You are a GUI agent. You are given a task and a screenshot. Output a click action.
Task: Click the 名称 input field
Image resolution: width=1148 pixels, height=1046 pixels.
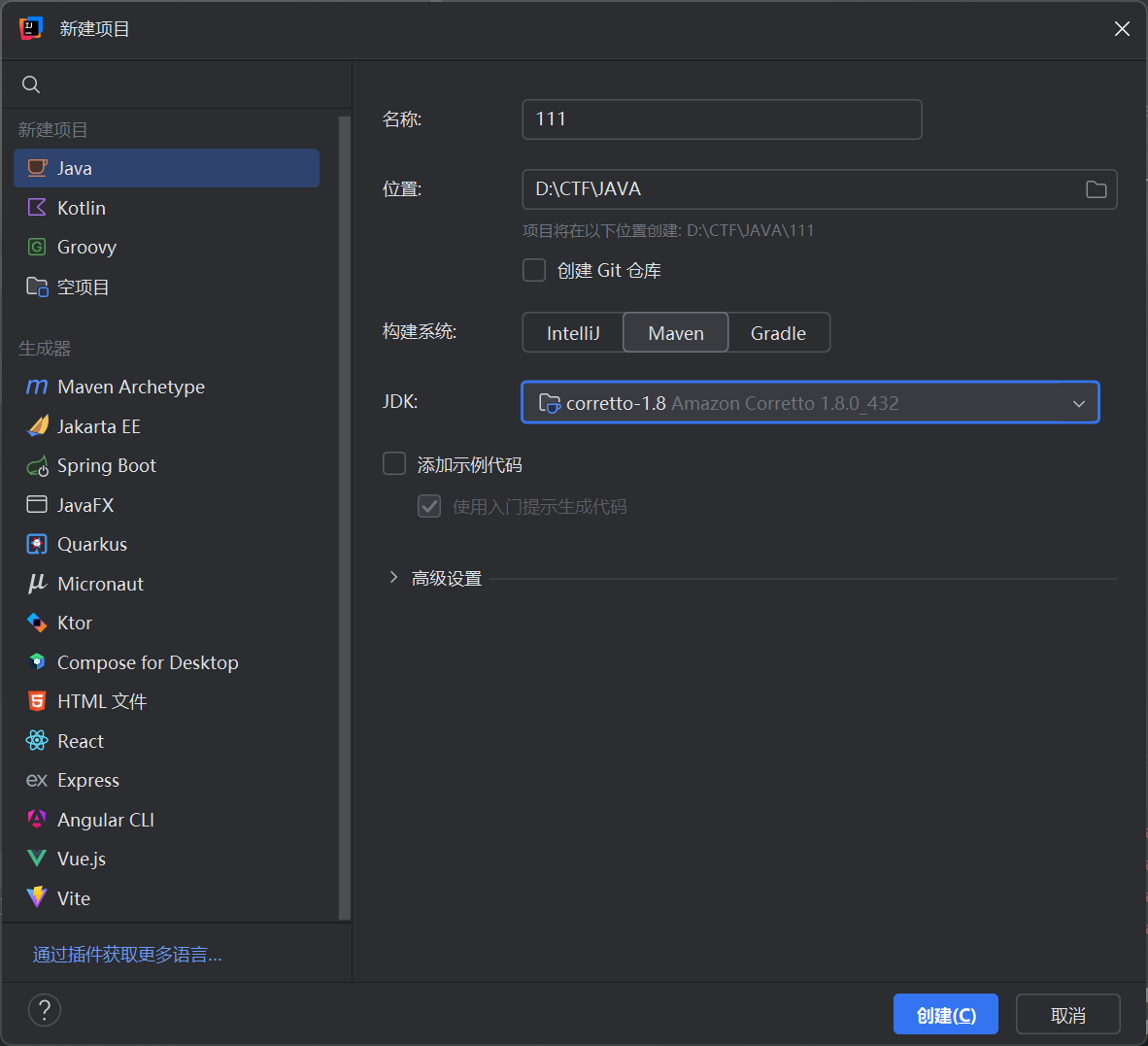pos(722,119)
